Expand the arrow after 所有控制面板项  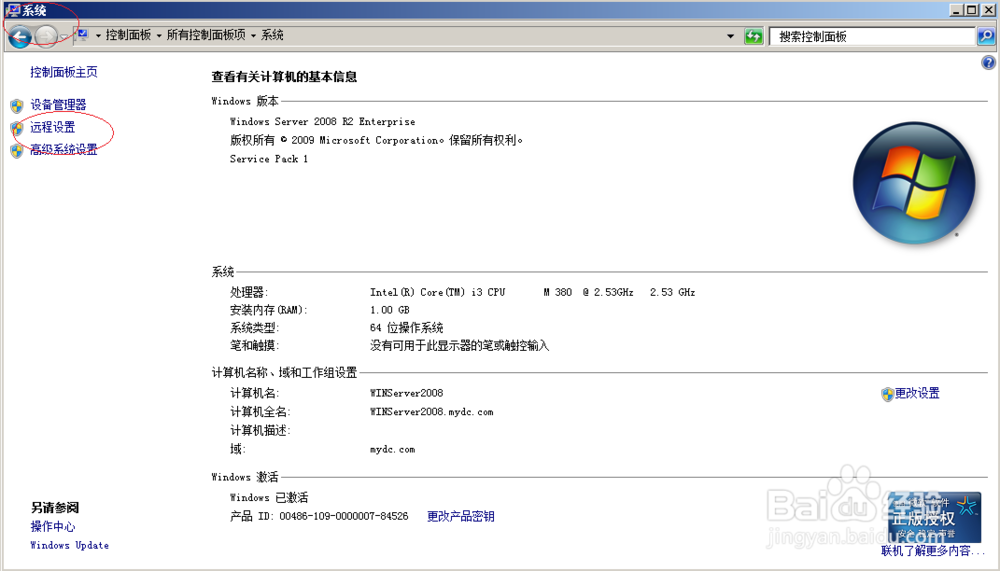(253, 36)
